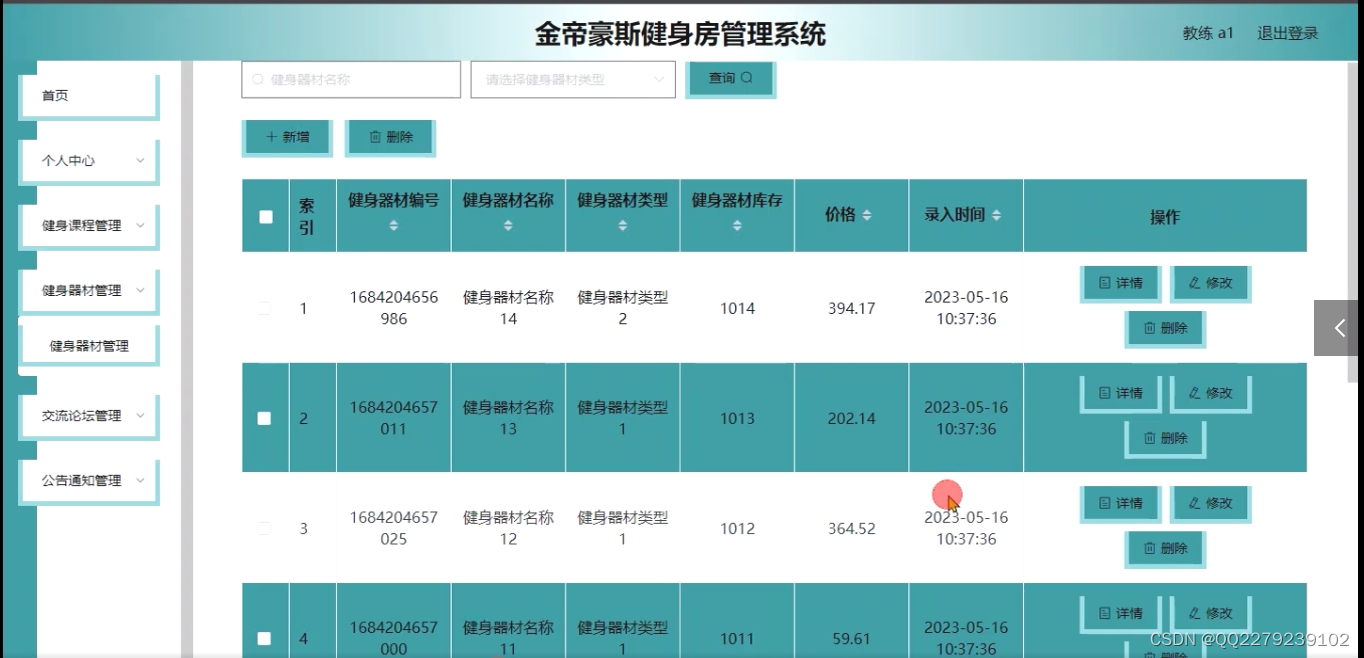Go to 首页 in sidebar
Image resolution: width=1364 pixels, height=658 pixels.
pos(88,96)
